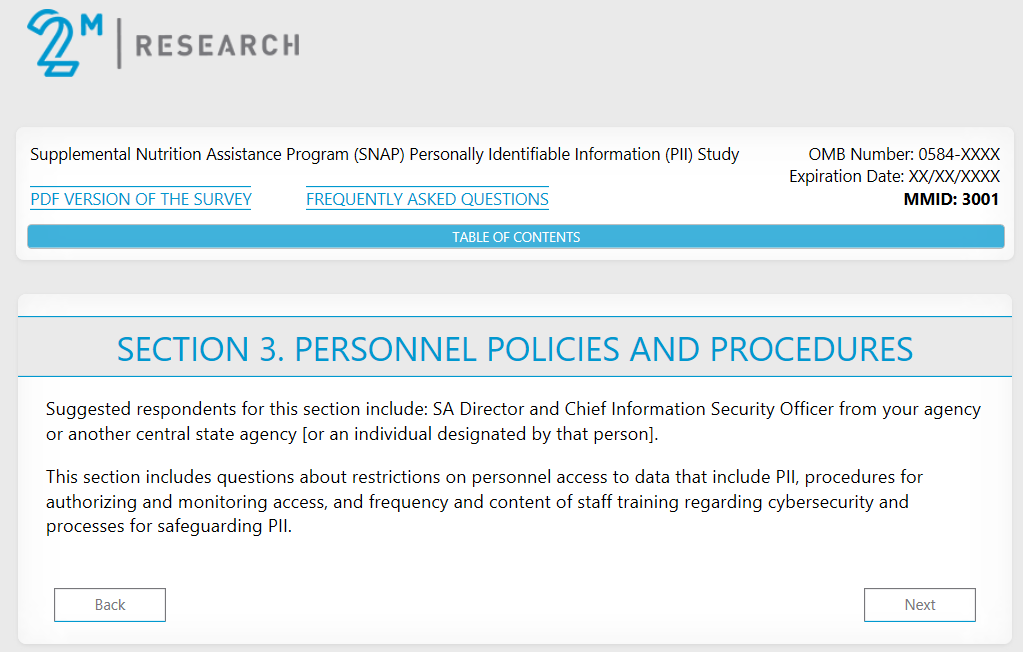Click the Expiration Date XX/XX/XXXX text
This screenshot has width=1023, height=652.
click(893, 177)
